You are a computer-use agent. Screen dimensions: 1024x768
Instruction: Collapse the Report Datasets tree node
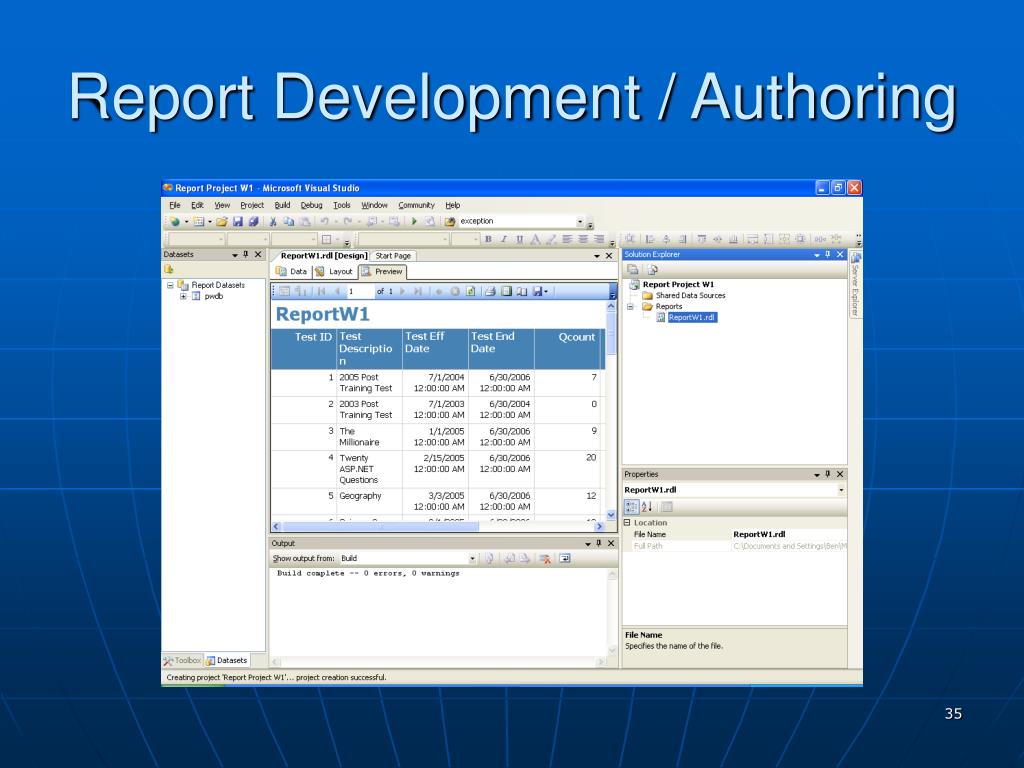pyautogui.click(x=170, y=285)
